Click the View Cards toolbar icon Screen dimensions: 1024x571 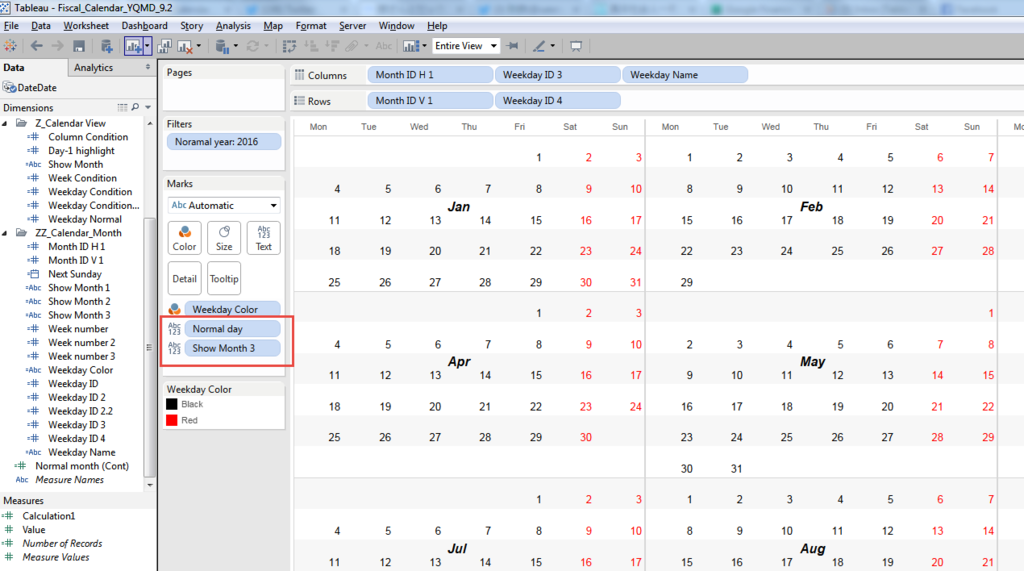pyautogui.click(x=411, y=46)
